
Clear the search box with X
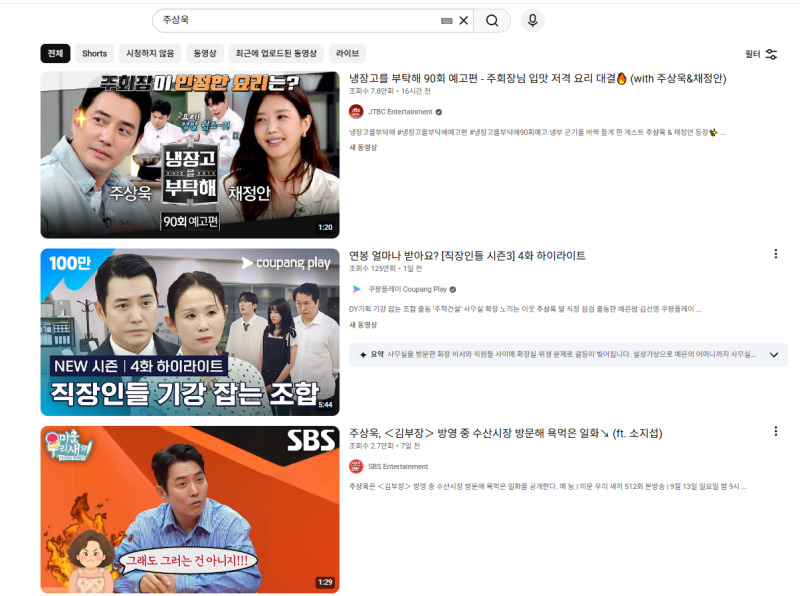pos(464,20)
